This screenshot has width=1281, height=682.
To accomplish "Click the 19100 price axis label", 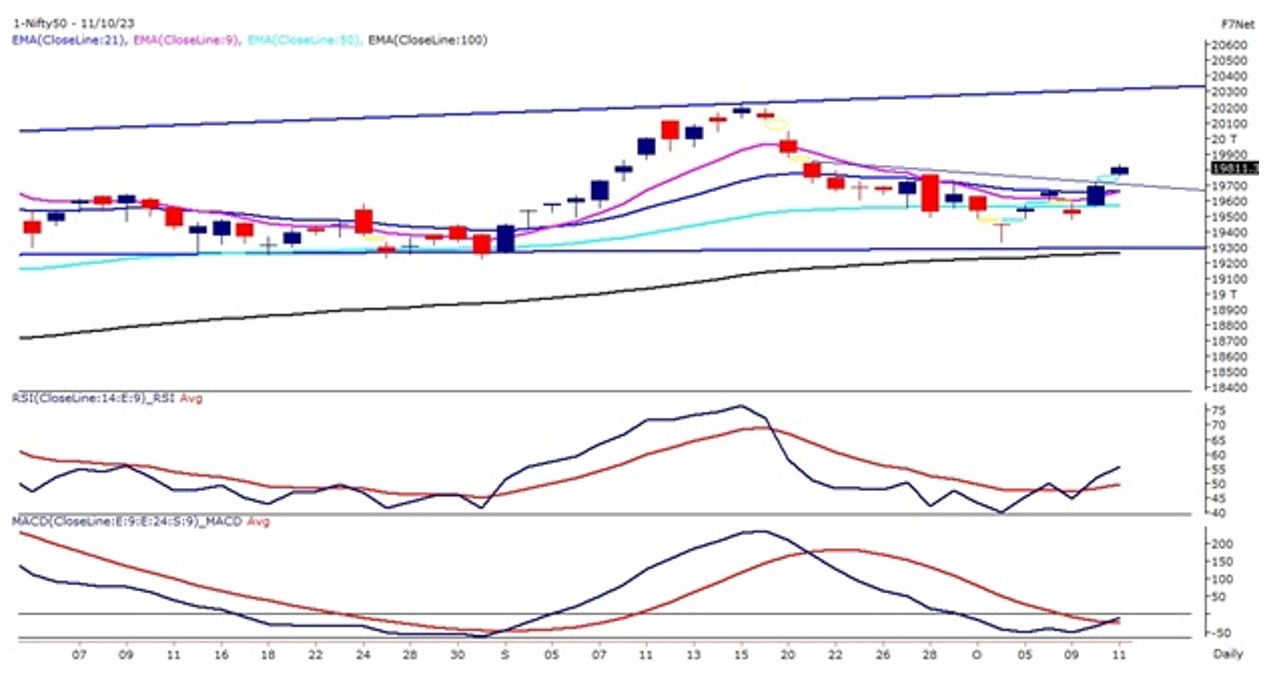I will pos(1231,279).
